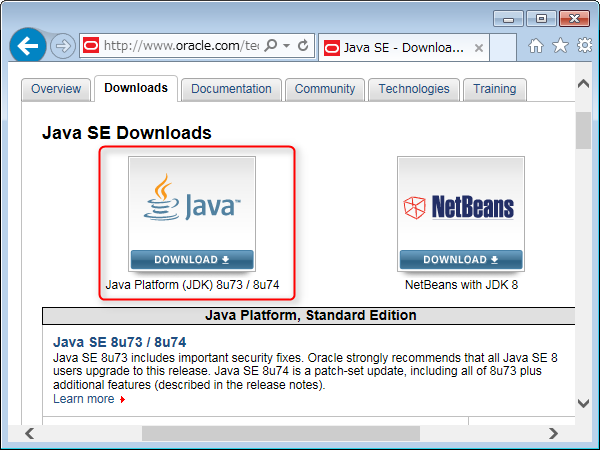Click Java Platform (JDK) 8u73 / 8u74 caption

[x=192, y=285]
